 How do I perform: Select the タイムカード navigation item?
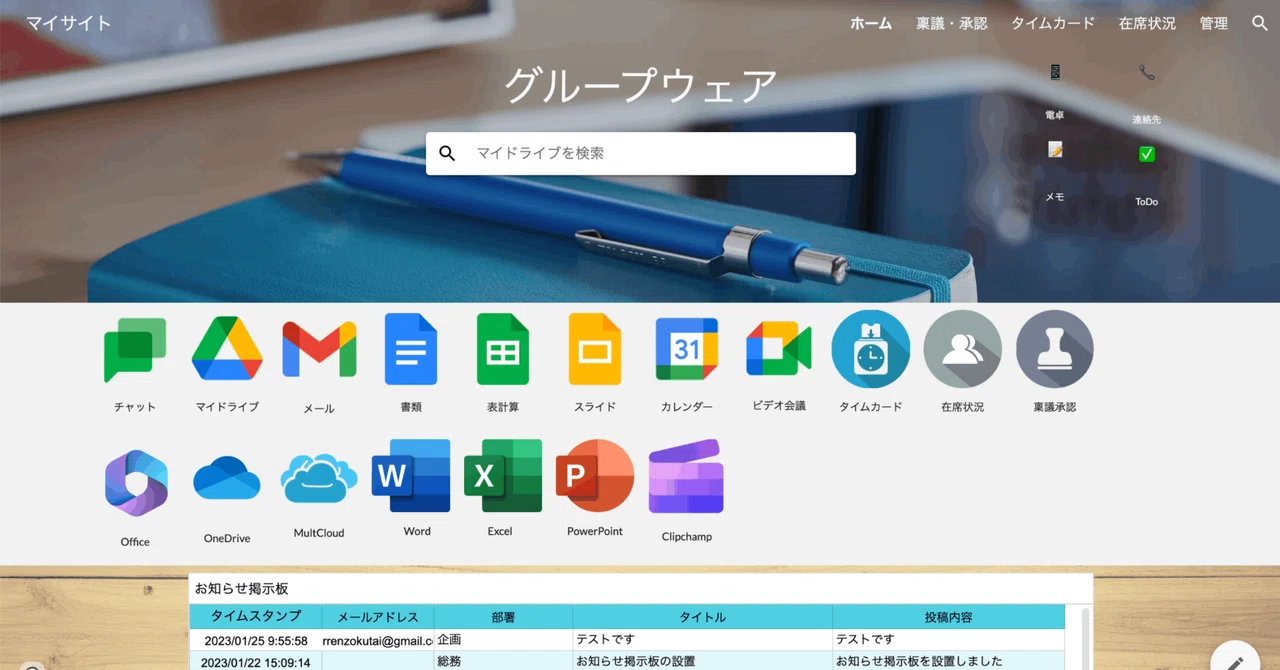[1053, 23]
